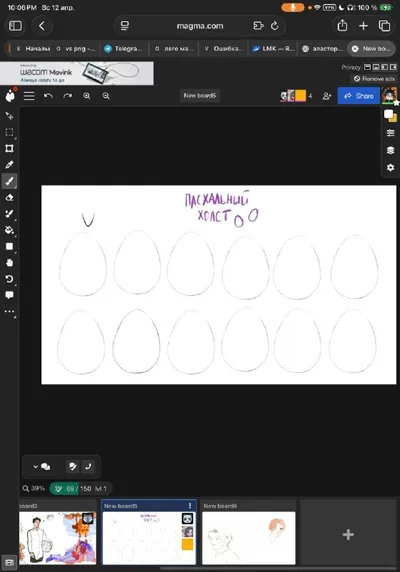Image resolution: width=400 pixels, height=572 pixels.
Task: Click the Undo arrow in top toolbar
Action: point(48,96)
